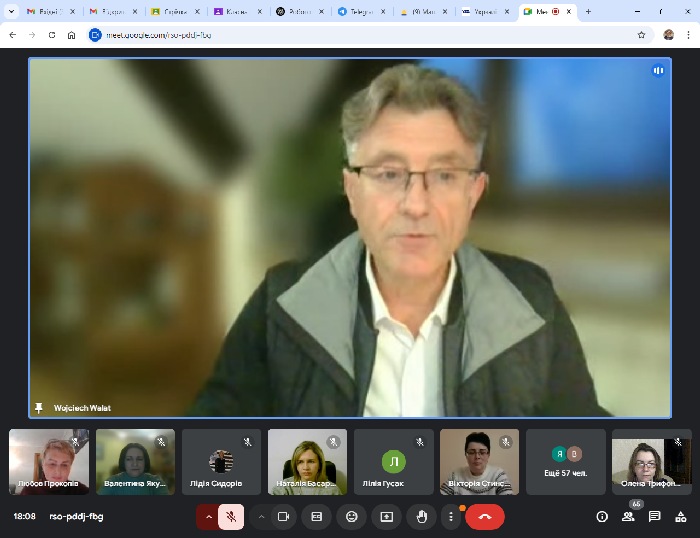Toggle closed captions button
This screenshot has height=538, width=700.
[317, 517]
